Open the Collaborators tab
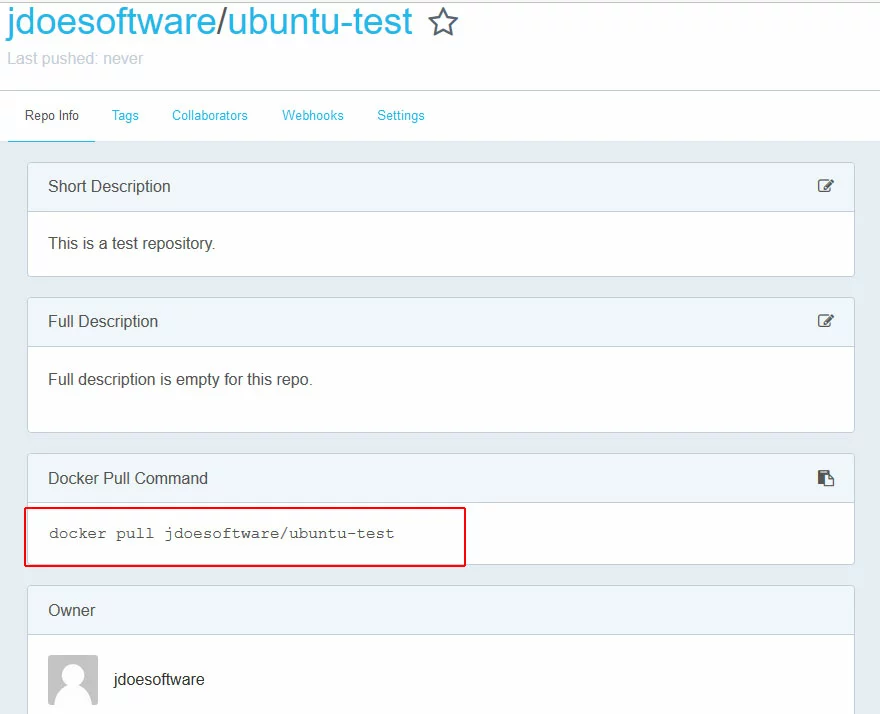The image size is (880, 714). [210, 116]
